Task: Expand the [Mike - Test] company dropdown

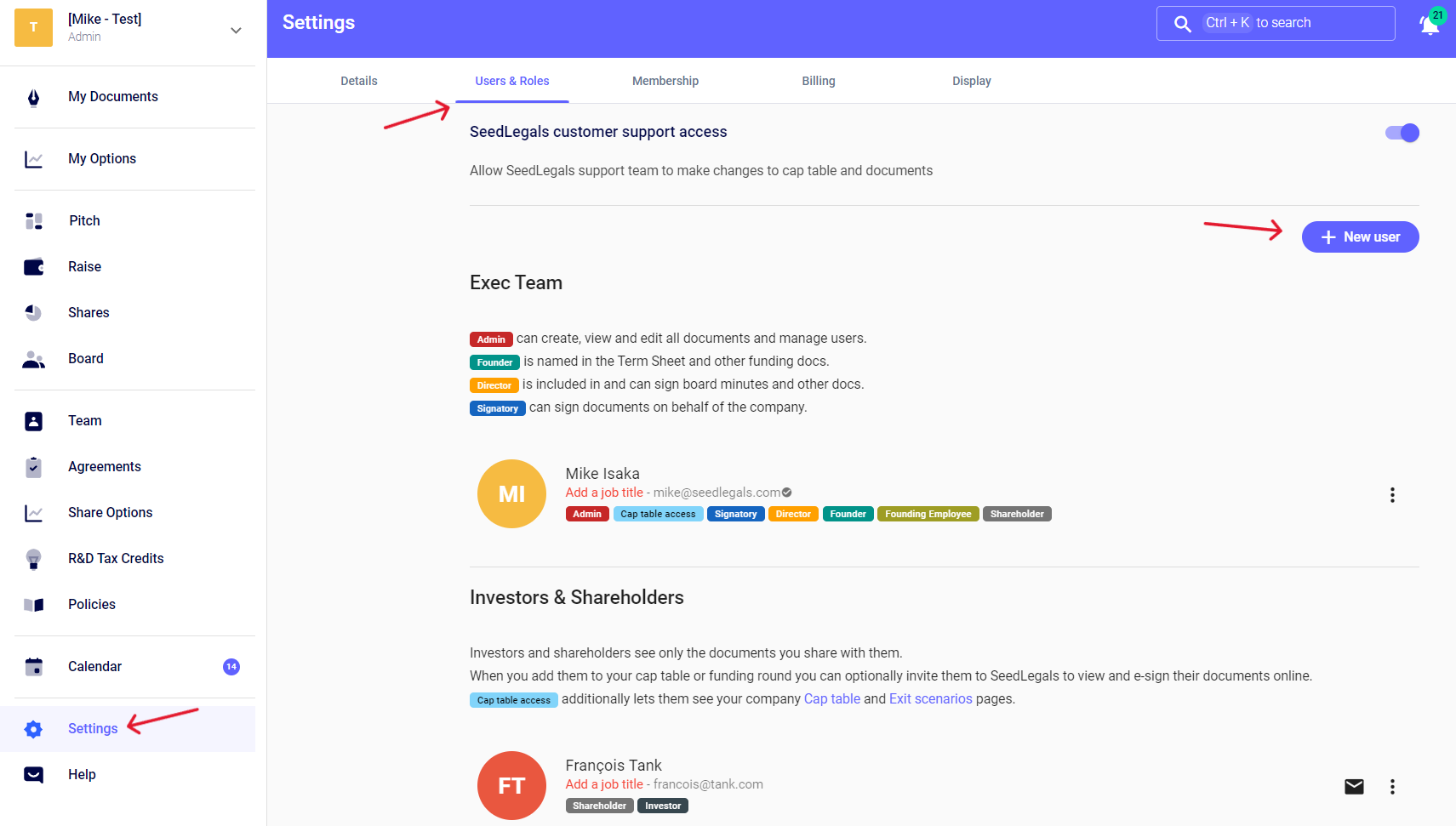Action: point(236,31)
